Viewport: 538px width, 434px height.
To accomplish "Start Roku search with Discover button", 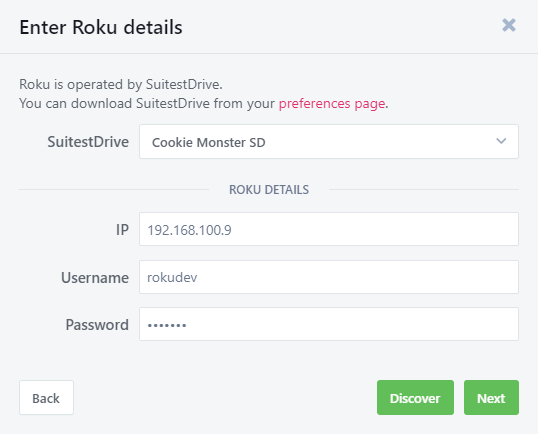I will [x=415, y=398].
